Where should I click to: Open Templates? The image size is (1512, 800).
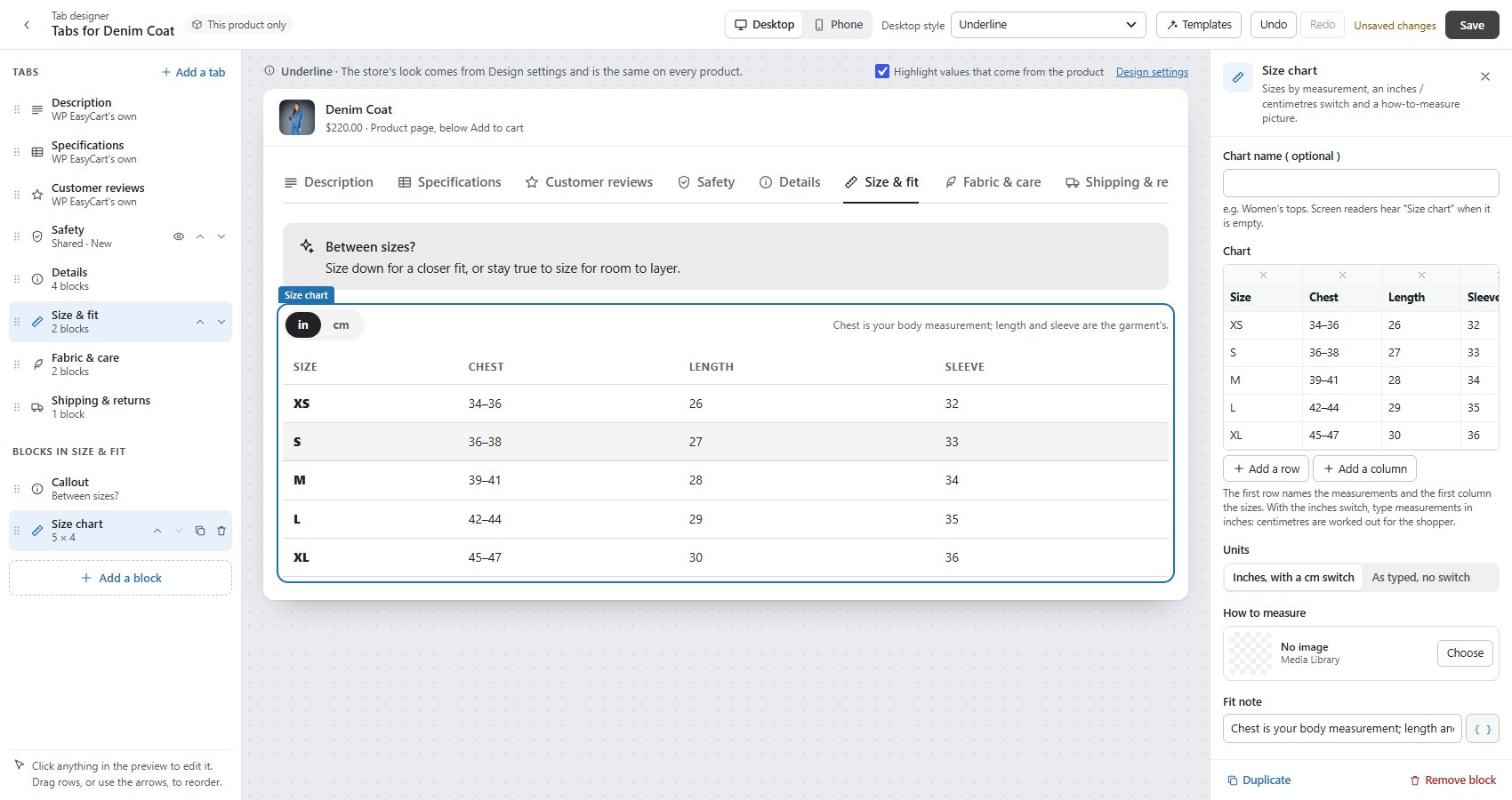pyautogui.click(x=1200, y=25)
